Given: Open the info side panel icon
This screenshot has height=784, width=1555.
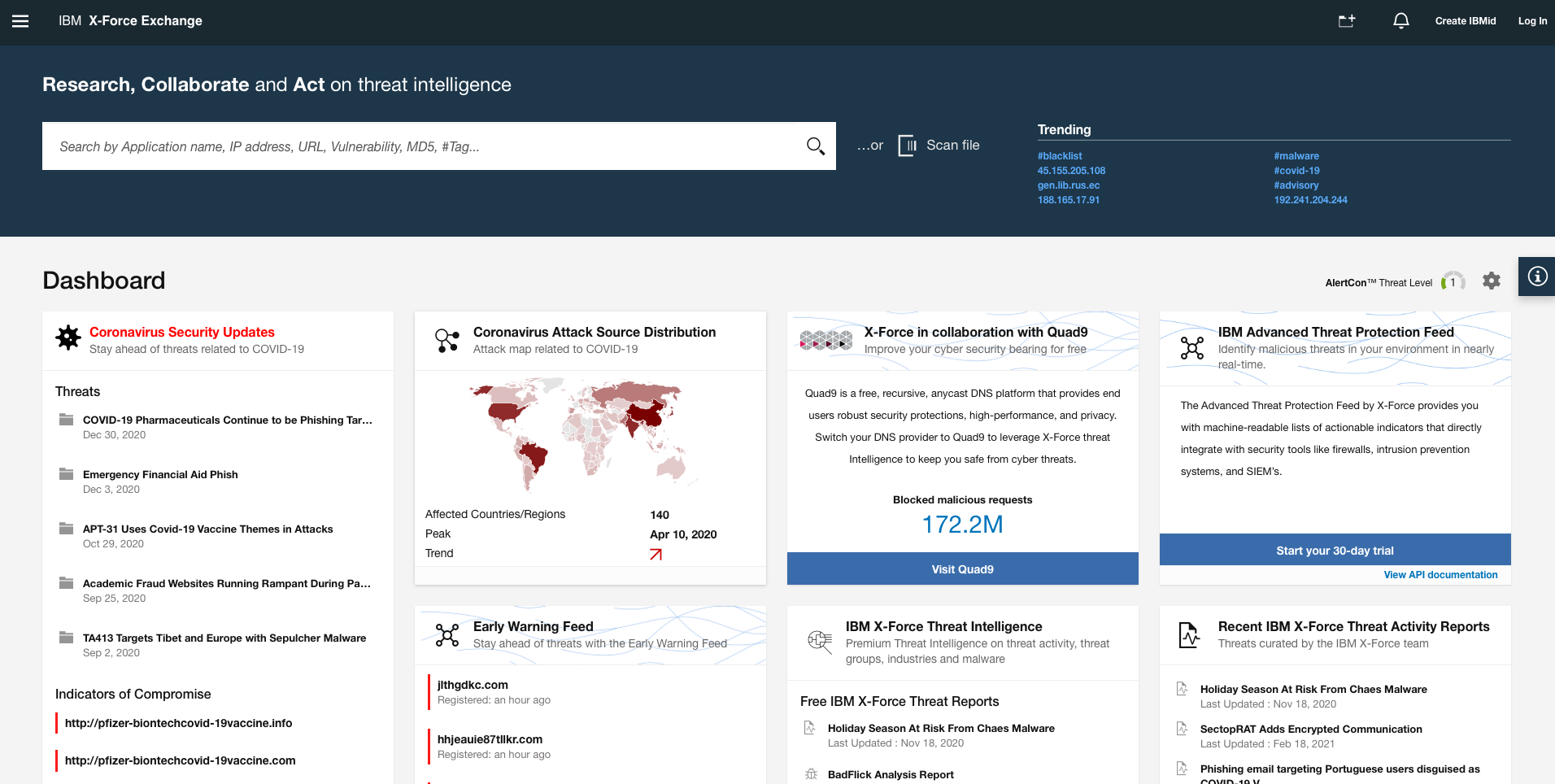Looking at the screenshot, I should [x=1537, y=277].
